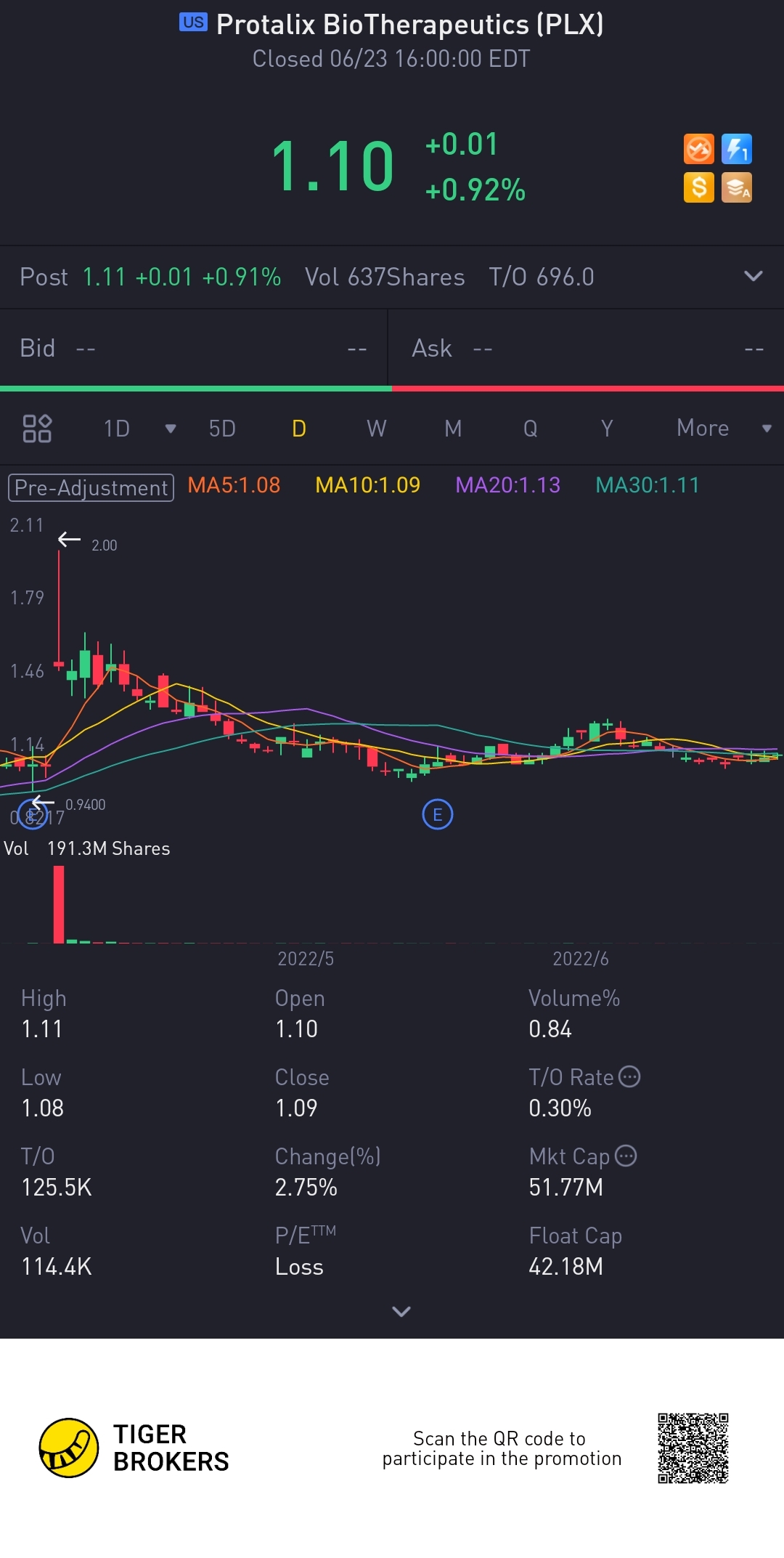Screen dimensions: 784x1558
Task: Tap the +0.92% change value
Action: click(x=475, y=190)
